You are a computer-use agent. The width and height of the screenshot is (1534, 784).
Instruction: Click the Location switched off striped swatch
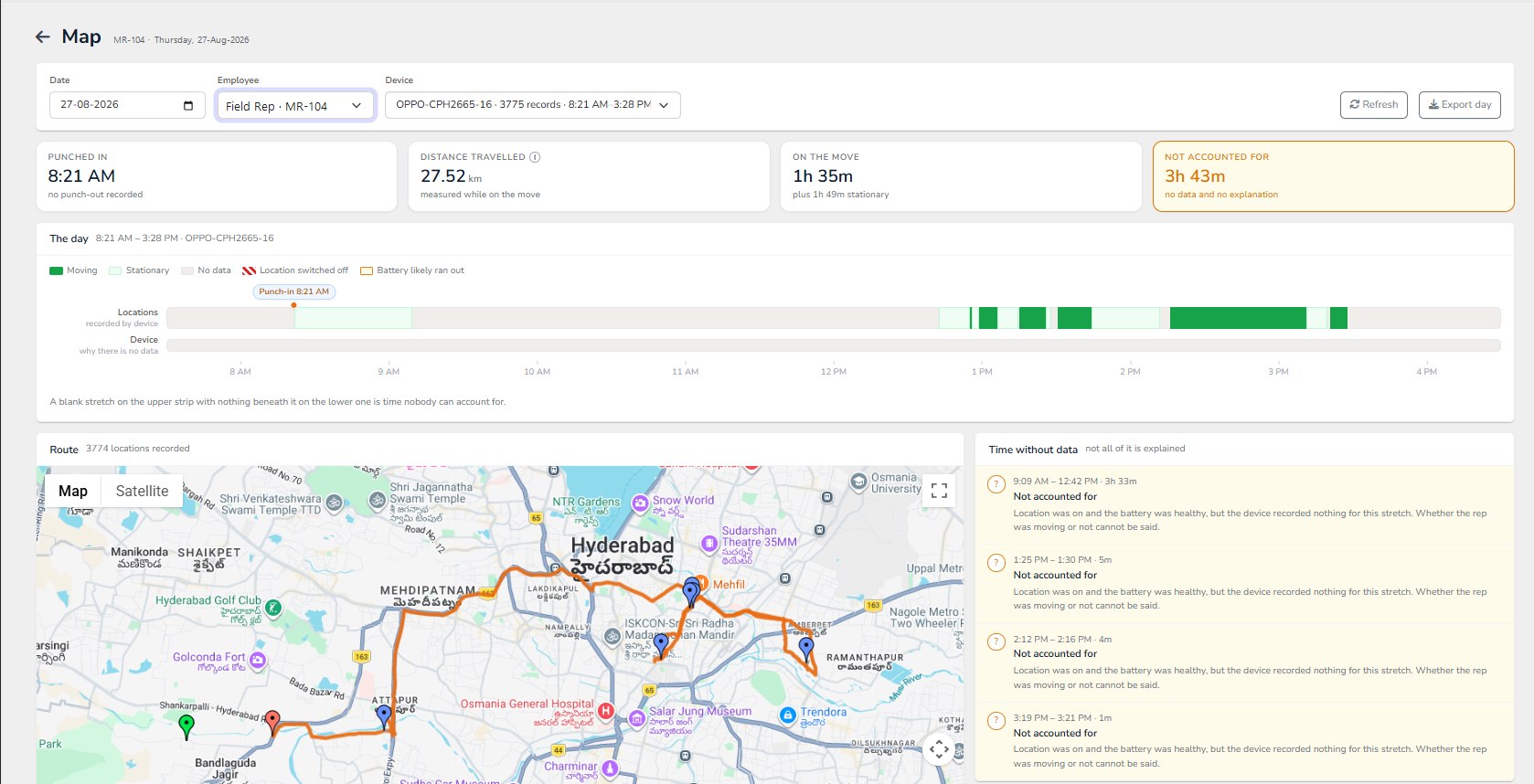(x=249, y=270)
